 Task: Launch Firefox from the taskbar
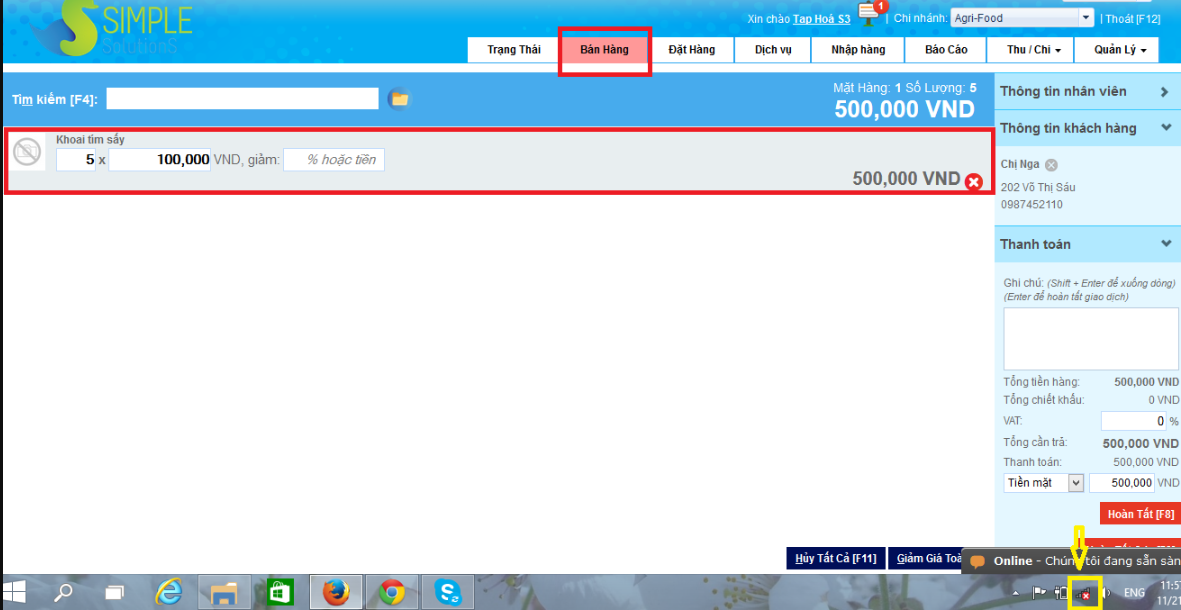click(x=336, y=593)
